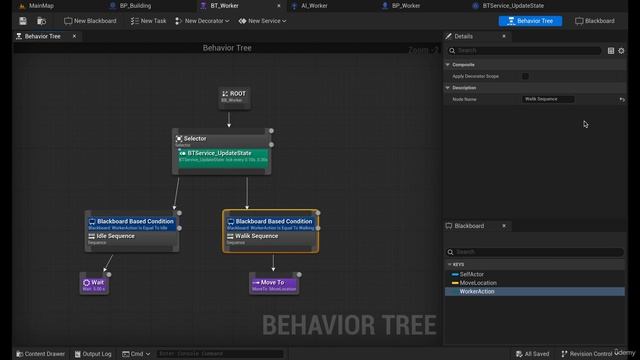Create a New Task
640x360 pixels.
(148, 21)
